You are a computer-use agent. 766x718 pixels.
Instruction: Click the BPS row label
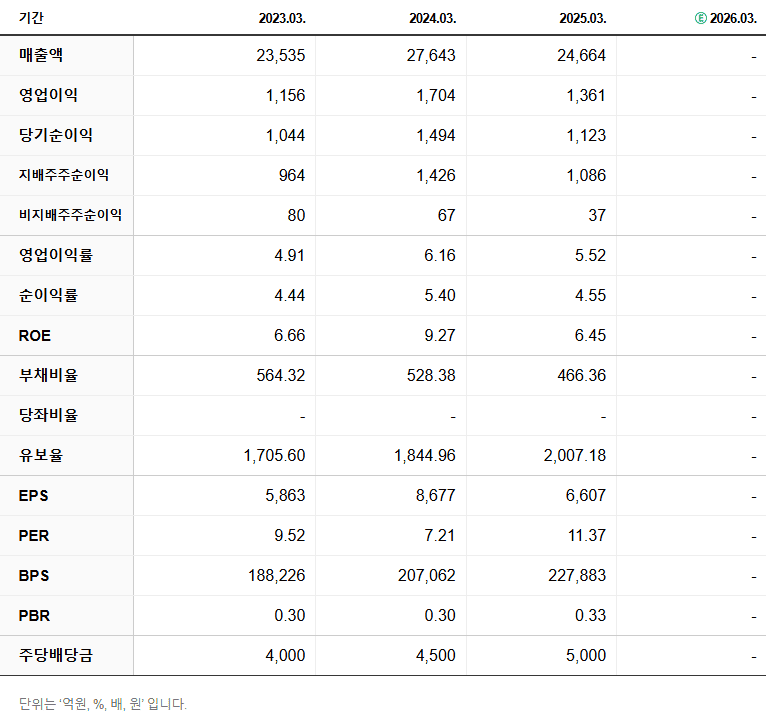click(x=34, y=576)
